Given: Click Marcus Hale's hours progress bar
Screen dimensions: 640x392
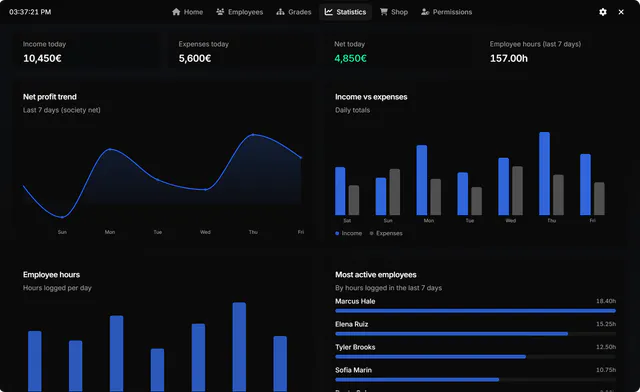Looking at the screenshot, I should [x=476, y=311].
